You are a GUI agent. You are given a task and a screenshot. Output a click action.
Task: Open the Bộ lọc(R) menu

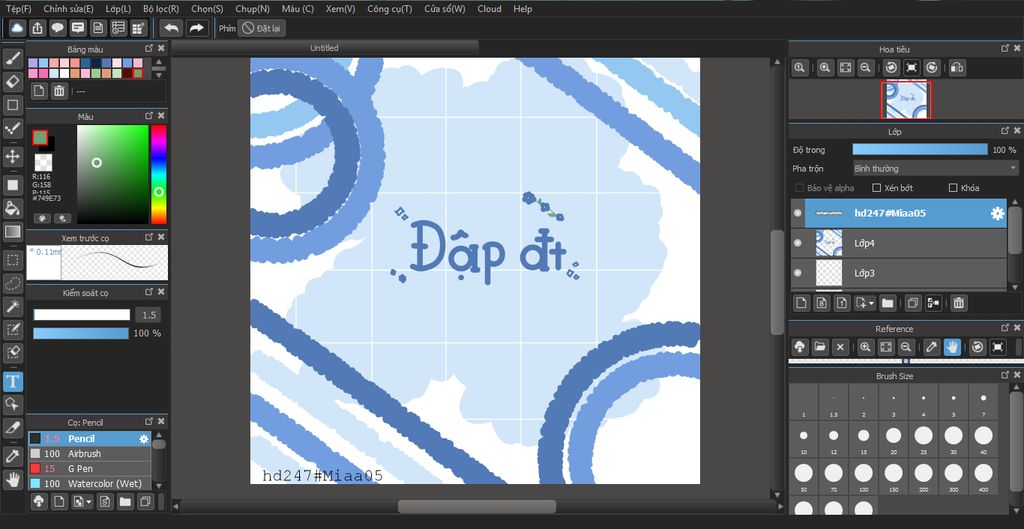[x=161, y=8]
